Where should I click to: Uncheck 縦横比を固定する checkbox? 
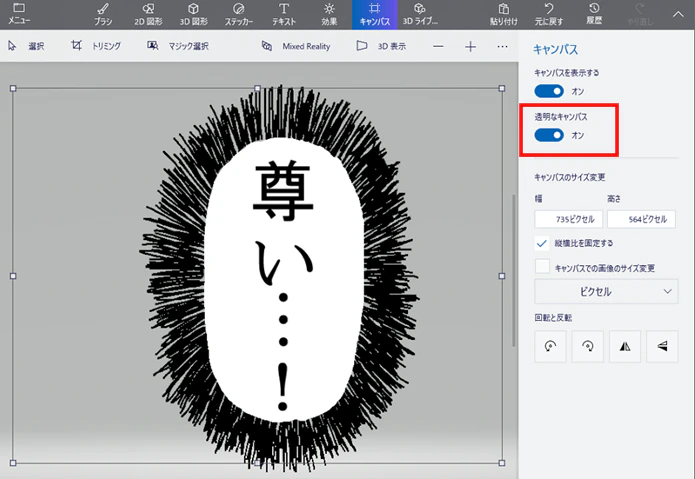pyautogui.click(x=542, y=243)
